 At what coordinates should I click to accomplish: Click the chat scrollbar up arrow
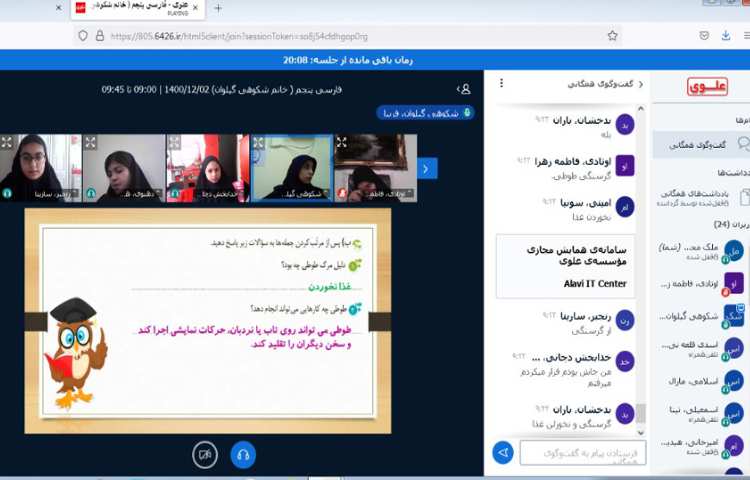(x=641, y=109)
